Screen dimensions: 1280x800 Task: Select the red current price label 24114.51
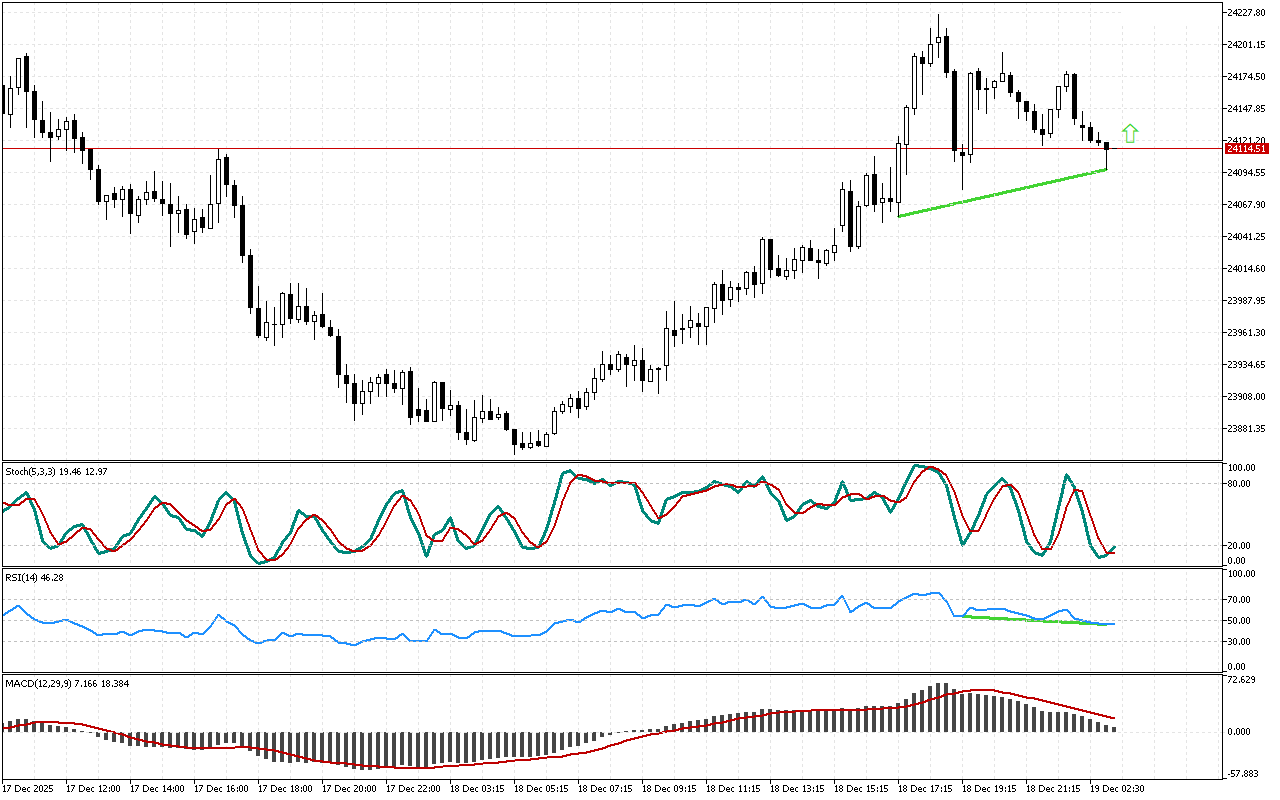[1247, 148]
